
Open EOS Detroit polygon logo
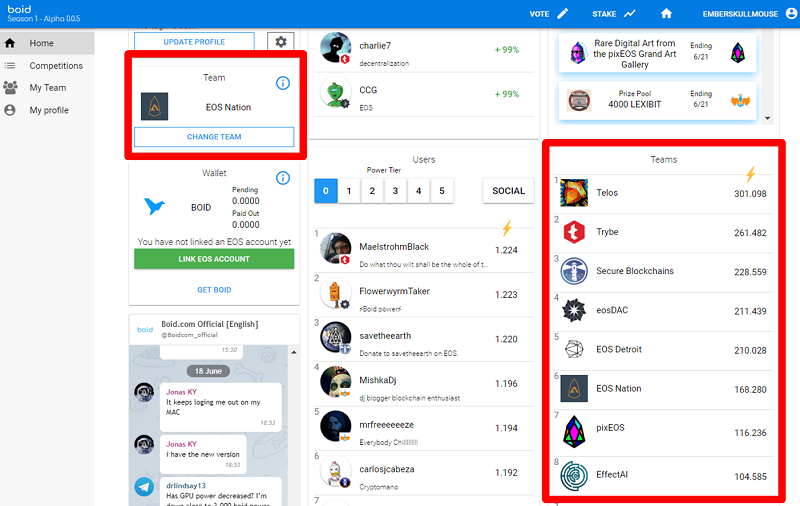pyautogui.click(x=574, y=349)
